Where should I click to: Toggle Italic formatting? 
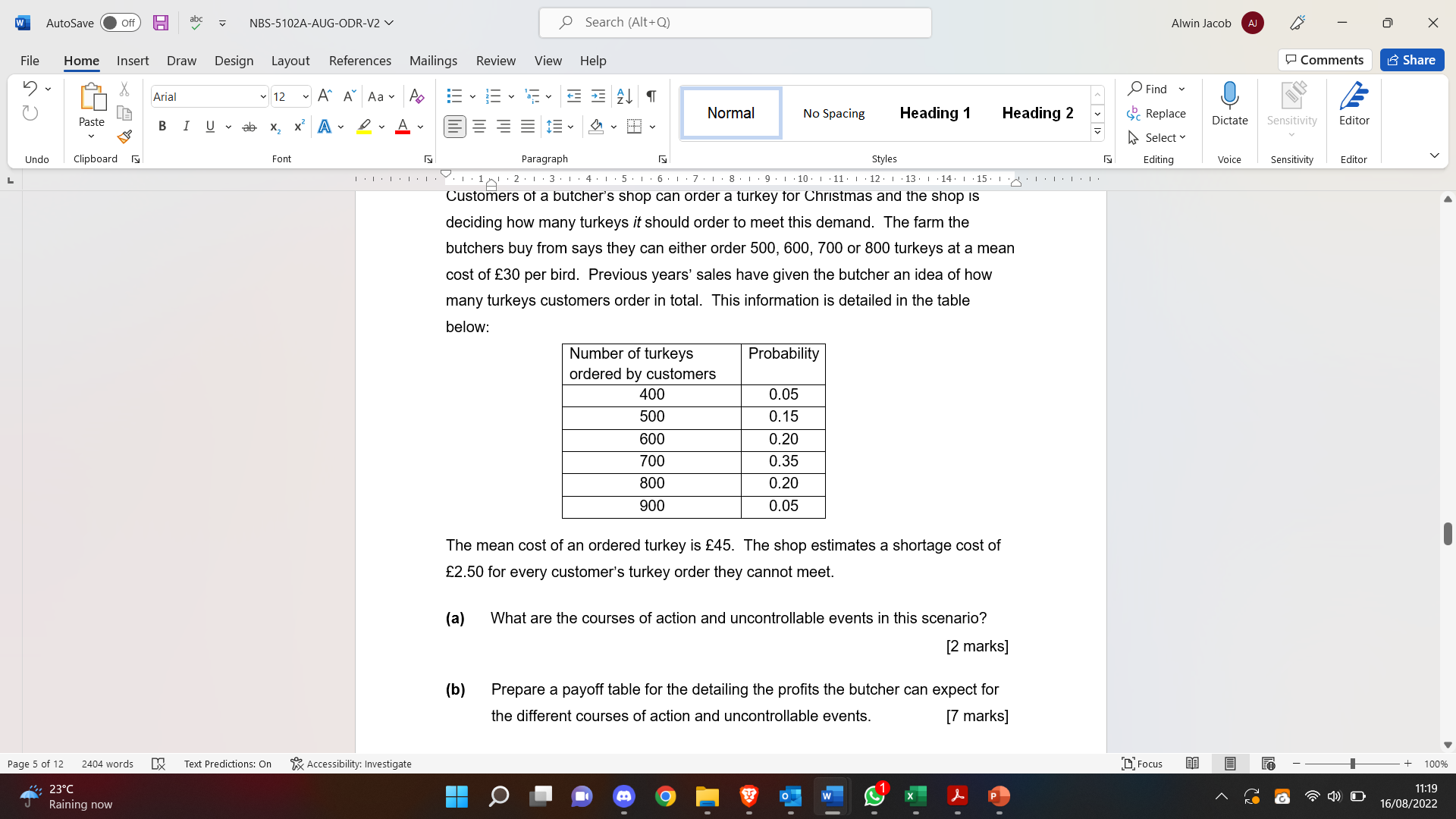(186, 127)
